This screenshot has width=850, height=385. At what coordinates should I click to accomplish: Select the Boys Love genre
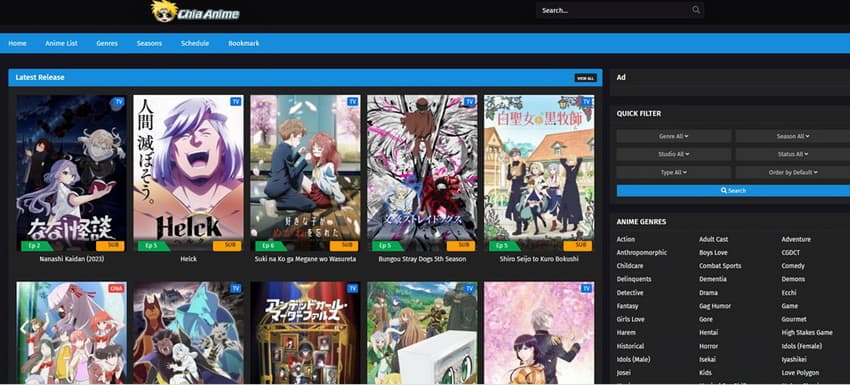tap(713, 253)
